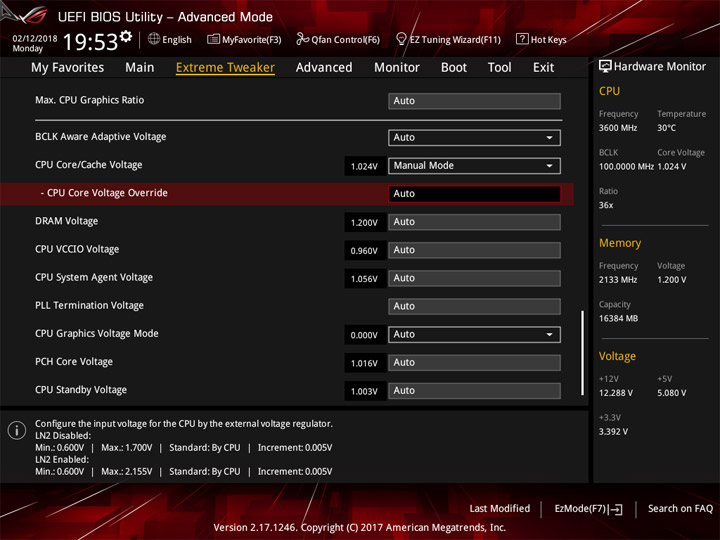This screenshot has height=540, width=720.
Task: Open the My Favorites tab
Action: point(68,68)
